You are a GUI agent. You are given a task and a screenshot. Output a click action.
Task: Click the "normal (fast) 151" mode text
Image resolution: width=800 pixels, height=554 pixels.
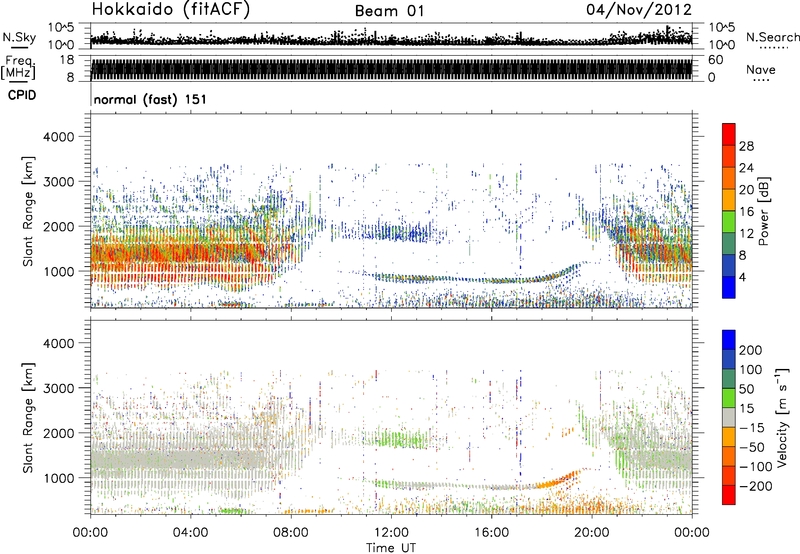click(x=150, y=99)
